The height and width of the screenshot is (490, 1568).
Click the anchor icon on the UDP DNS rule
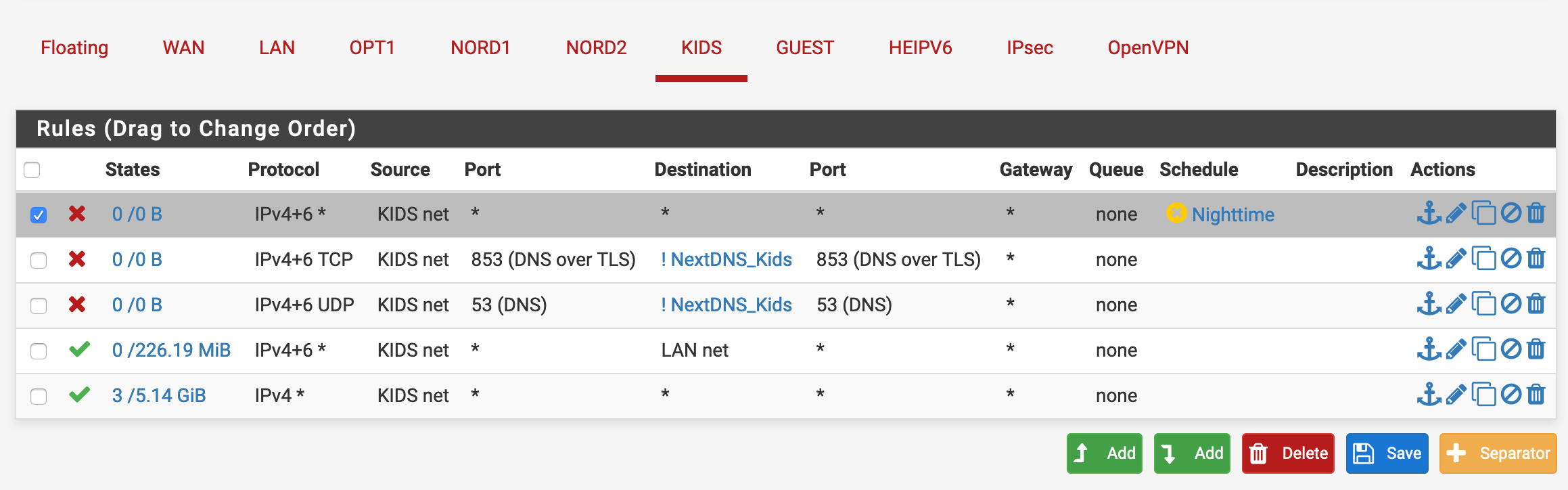point(1427,305)
